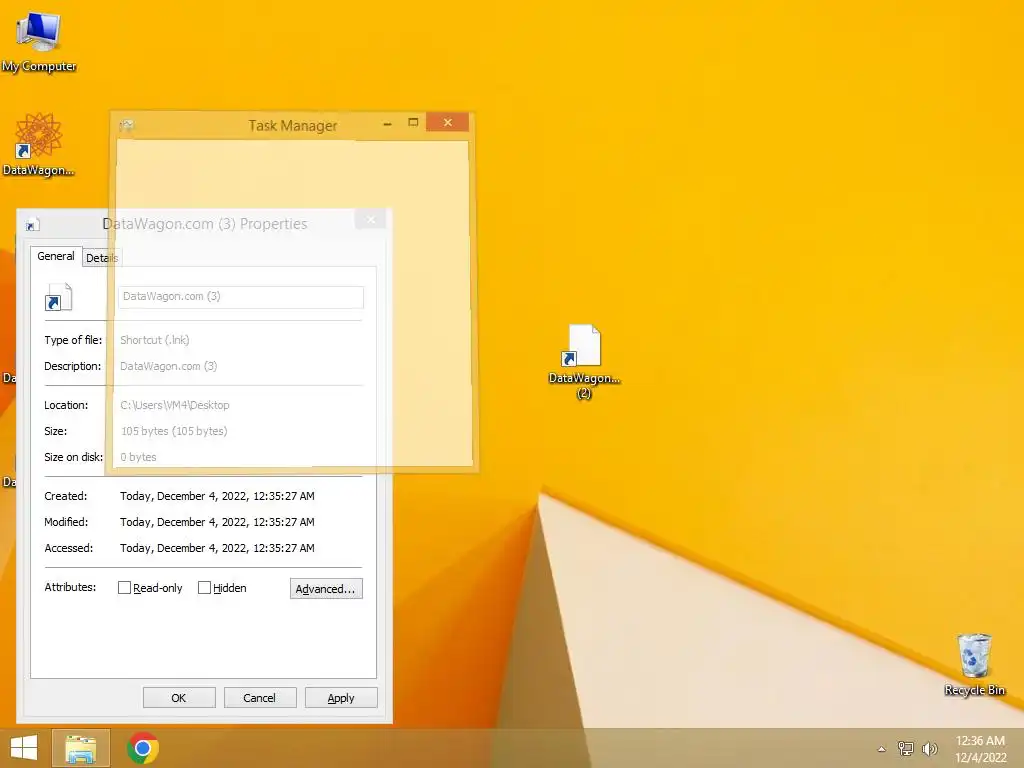Image resolution: width=1024 pixels, height=768 pixels.
Task: Minimize the Task Manager window
Action: 387,123
